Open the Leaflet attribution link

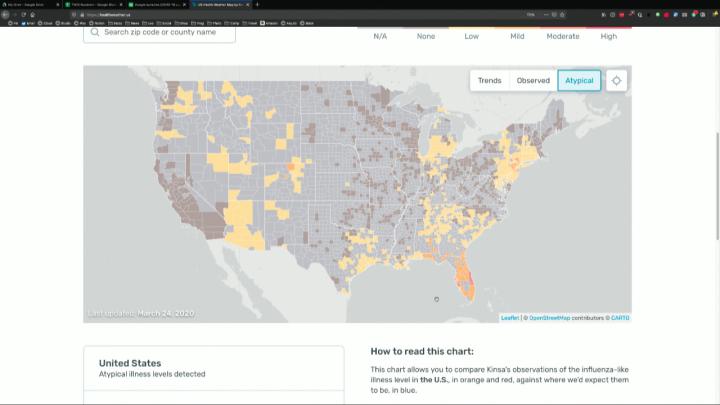tap(509, 318)
